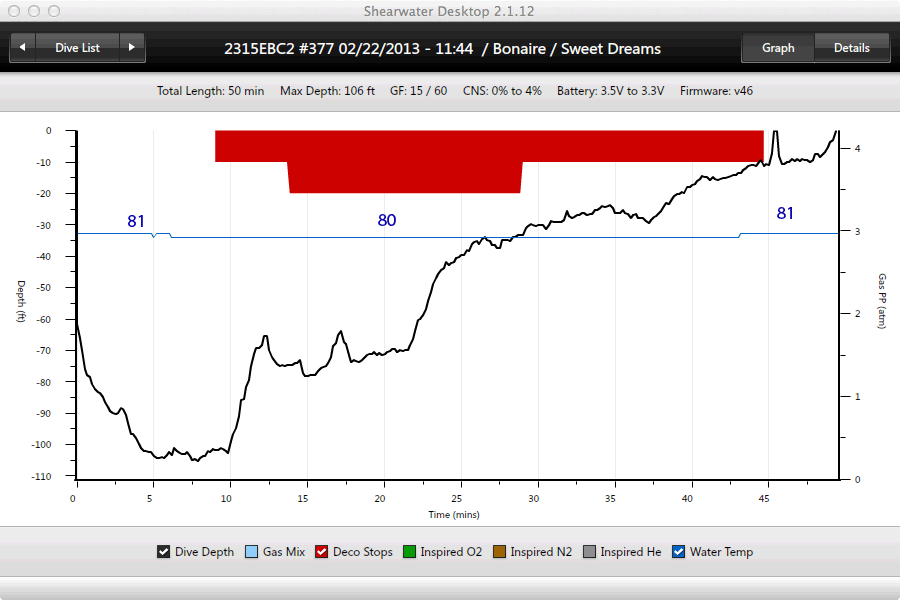This screenshot has width=900, height=600.
Task: Toggle the Water Temp checkbox
Action: tap(679, 552)
